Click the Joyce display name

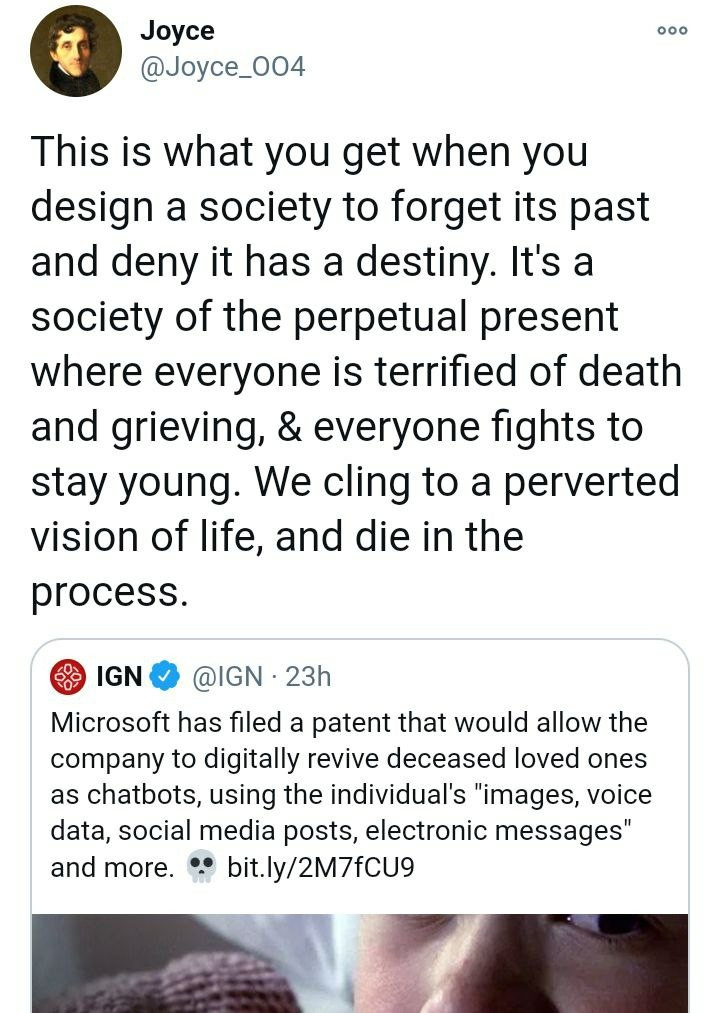(x=176, y=31)
